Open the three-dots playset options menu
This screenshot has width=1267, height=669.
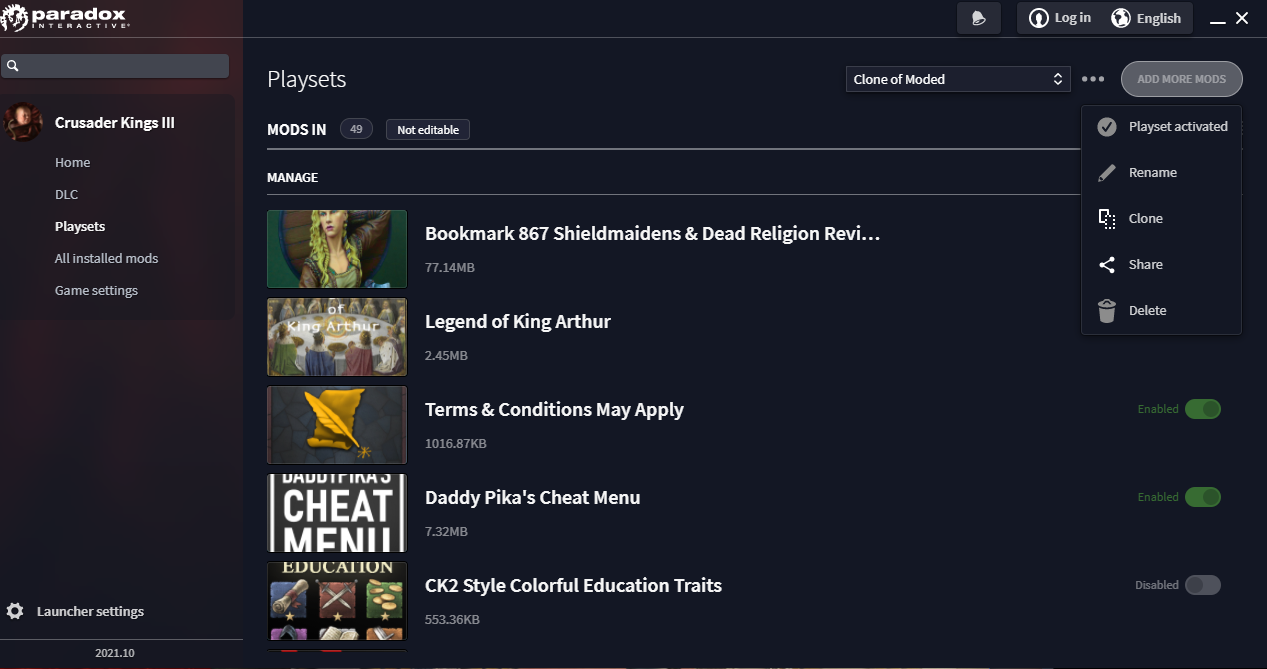click(x=1093, y=79)
